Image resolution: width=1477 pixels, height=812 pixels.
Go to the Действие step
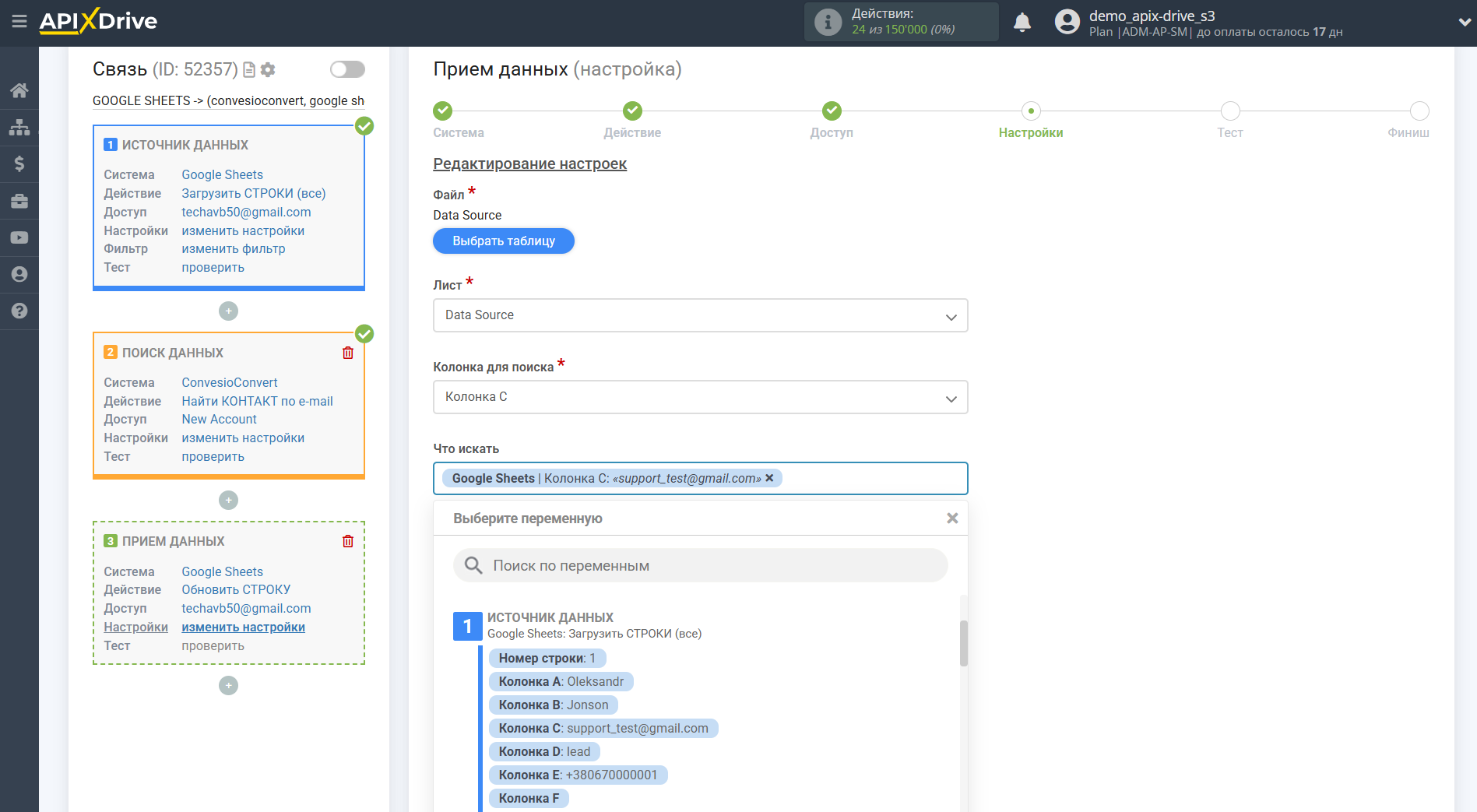(632, 111)
